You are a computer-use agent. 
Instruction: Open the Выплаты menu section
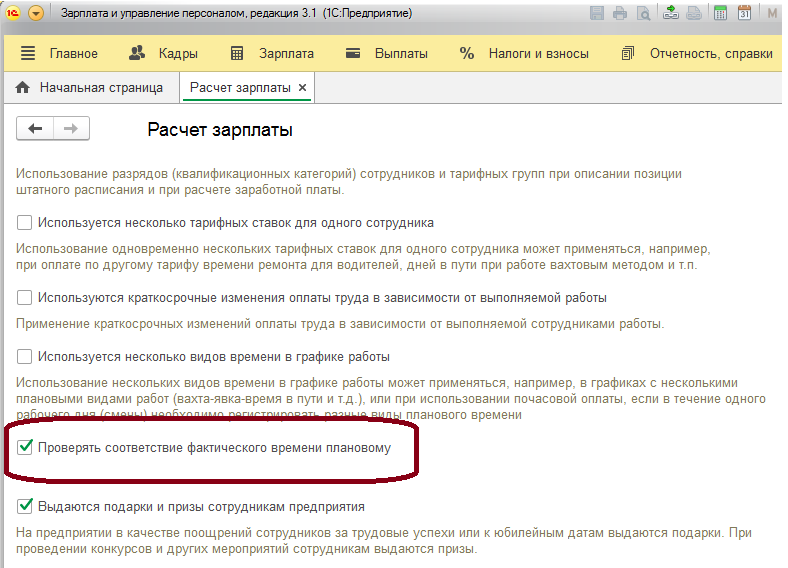point(387,53)
